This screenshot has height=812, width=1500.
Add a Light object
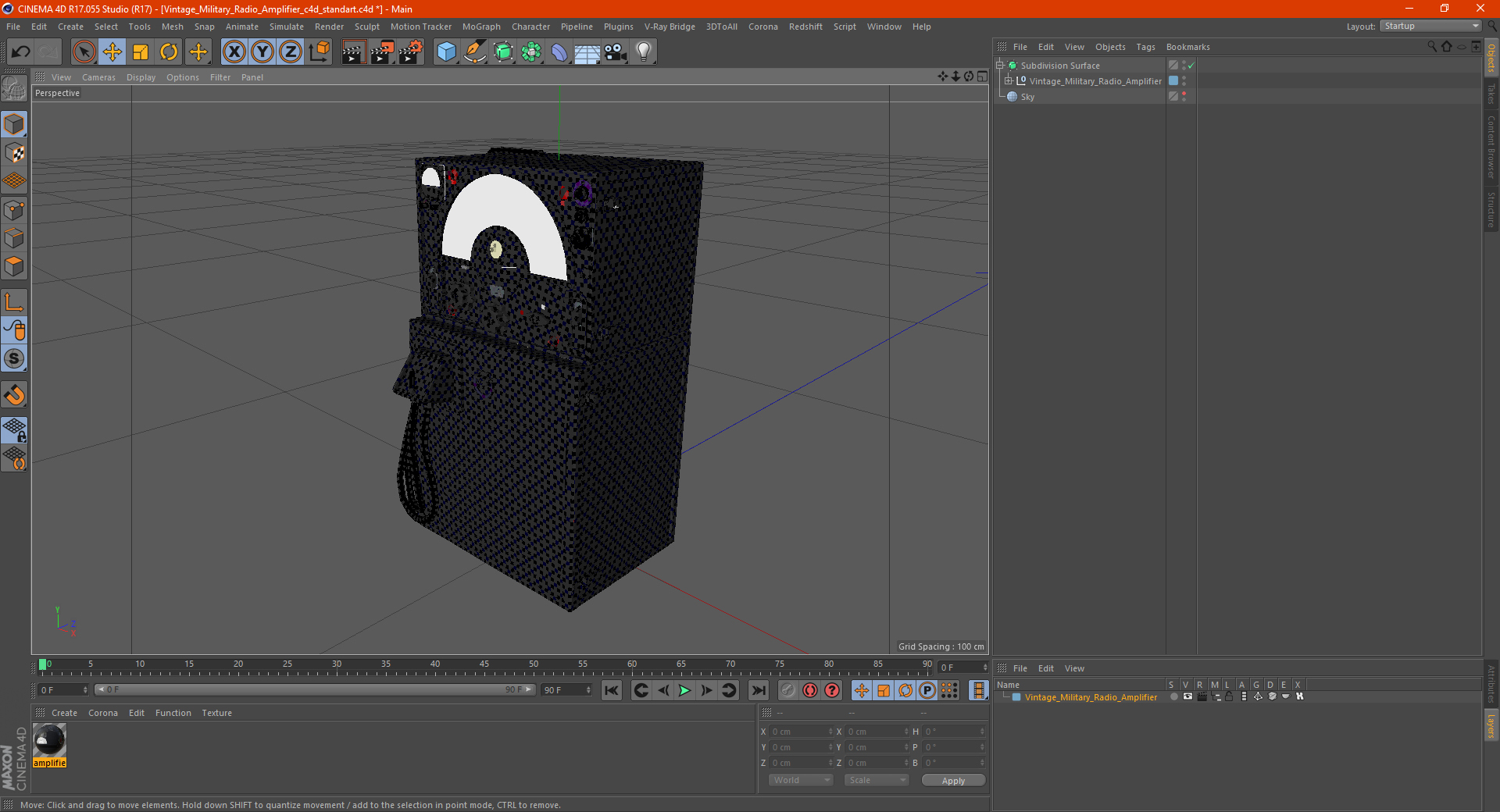(x=644, y=52)
